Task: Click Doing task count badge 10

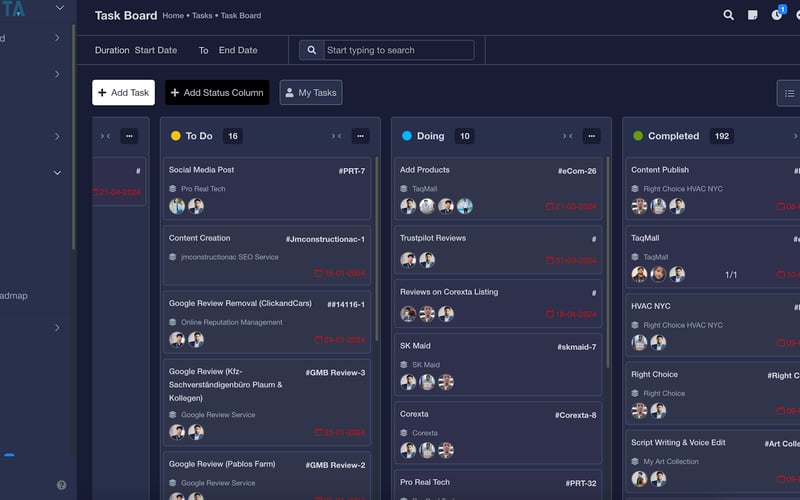Action: [464, 136]
